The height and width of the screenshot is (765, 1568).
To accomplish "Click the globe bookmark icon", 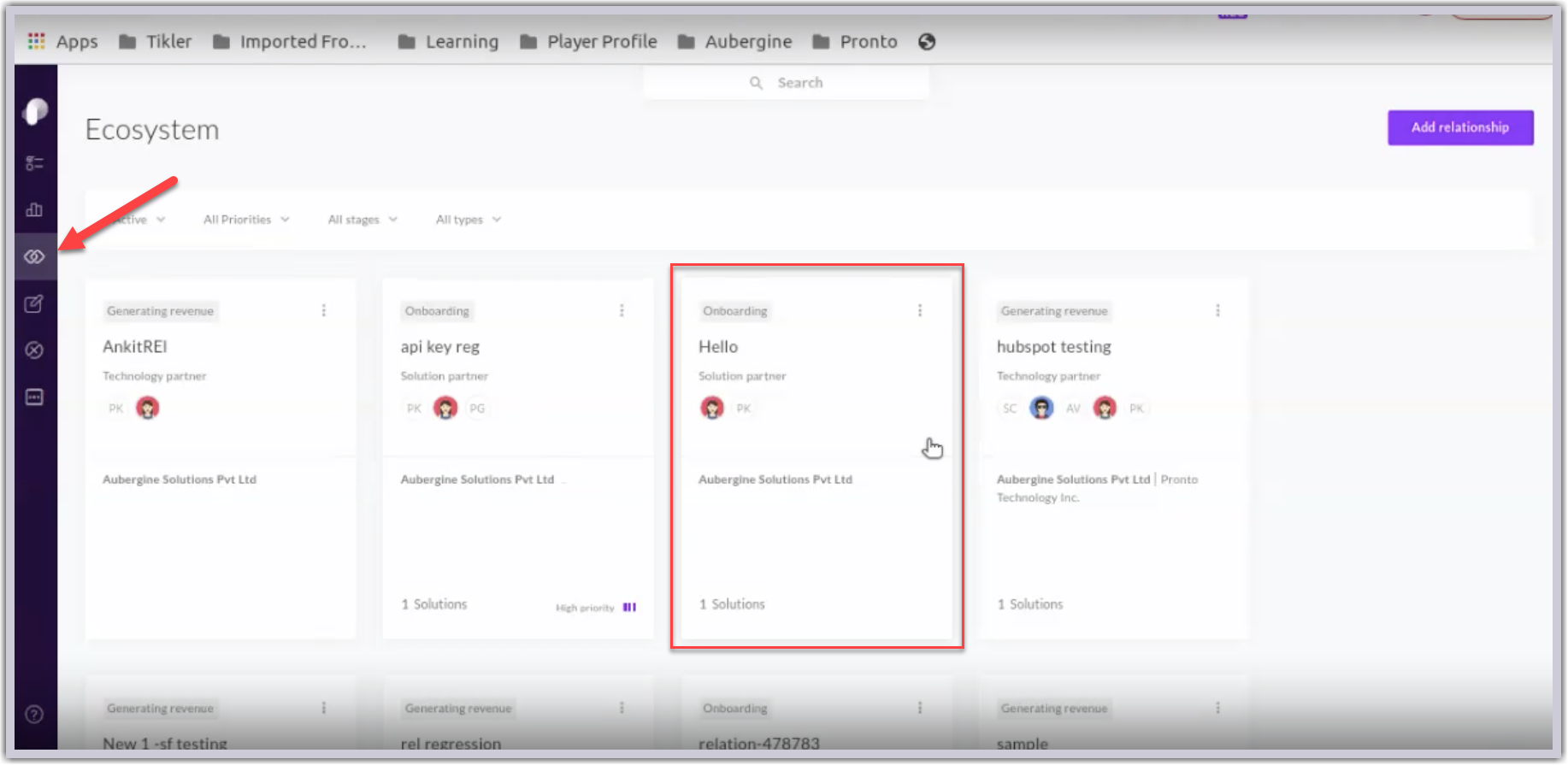I will pos(927,41).
